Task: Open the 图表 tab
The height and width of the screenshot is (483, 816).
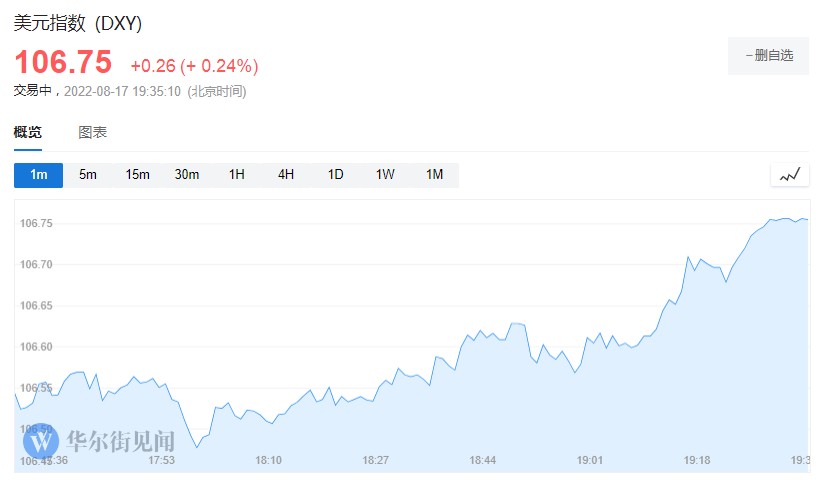Action: [93, 132]
